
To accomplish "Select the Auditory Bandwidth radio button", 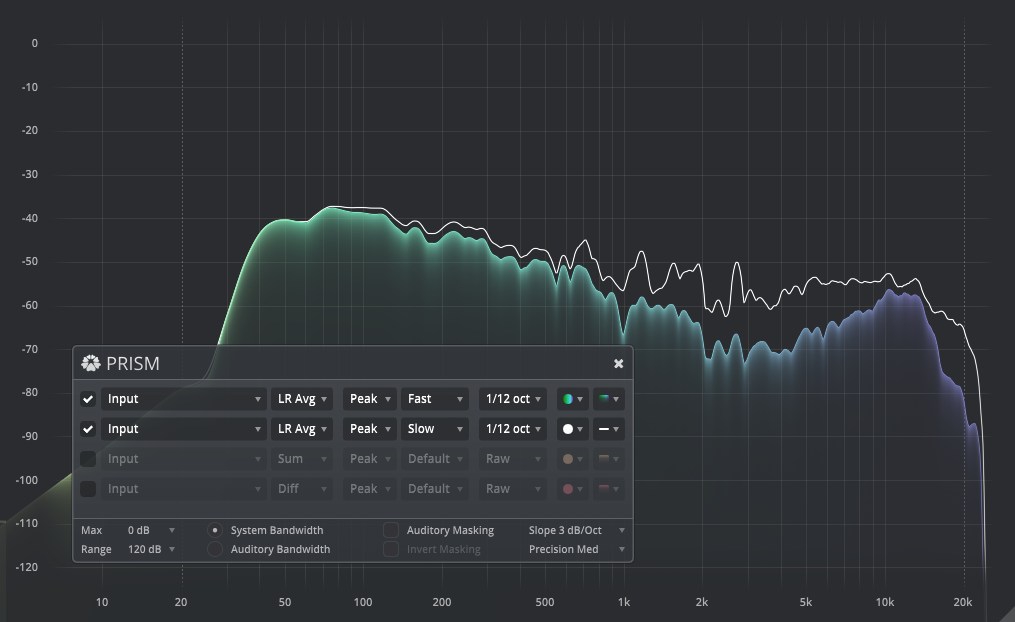I will pyautogui.click(x=215, y=549).
